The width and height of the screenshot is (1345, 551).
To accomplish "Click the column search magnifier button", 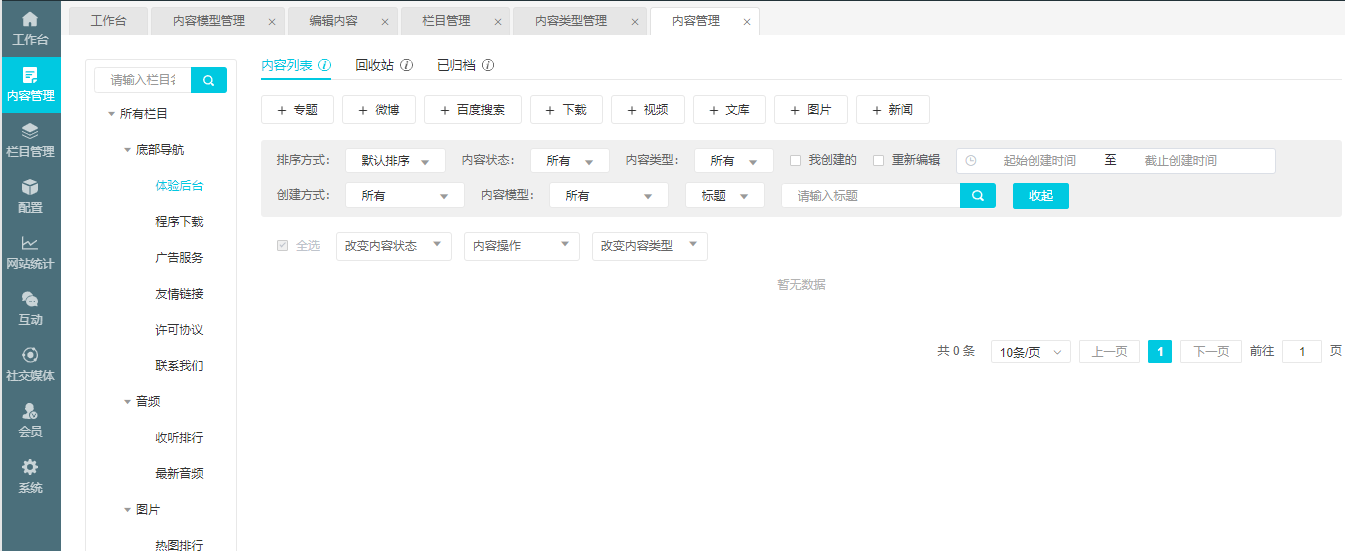I will pyautogui.click(x=209, y=80).
